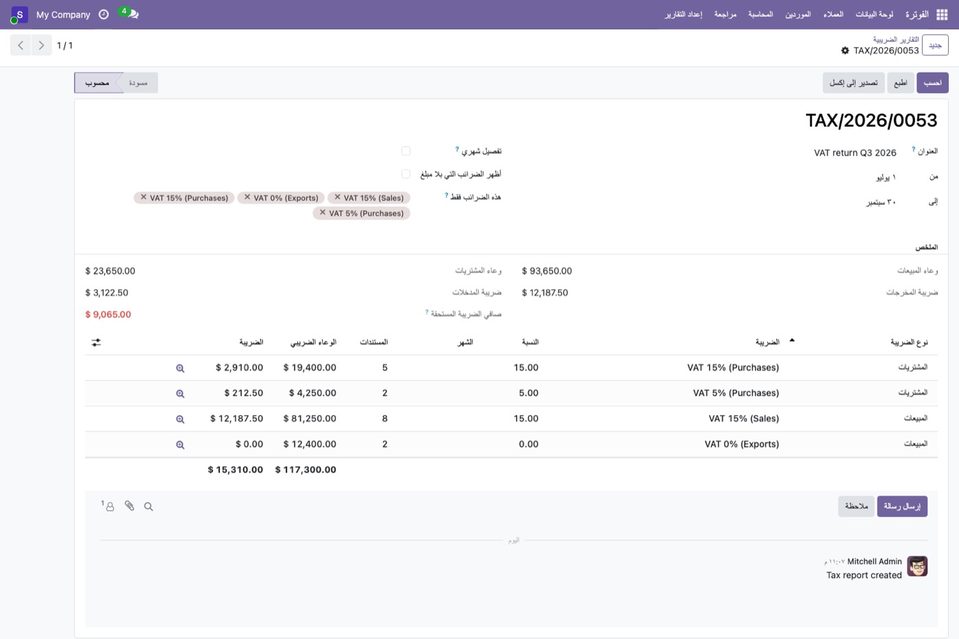Click VAT 15% (Sales) row name
Image resolution: width=959 pixels, height=639 pixels.
coord(744,419)
